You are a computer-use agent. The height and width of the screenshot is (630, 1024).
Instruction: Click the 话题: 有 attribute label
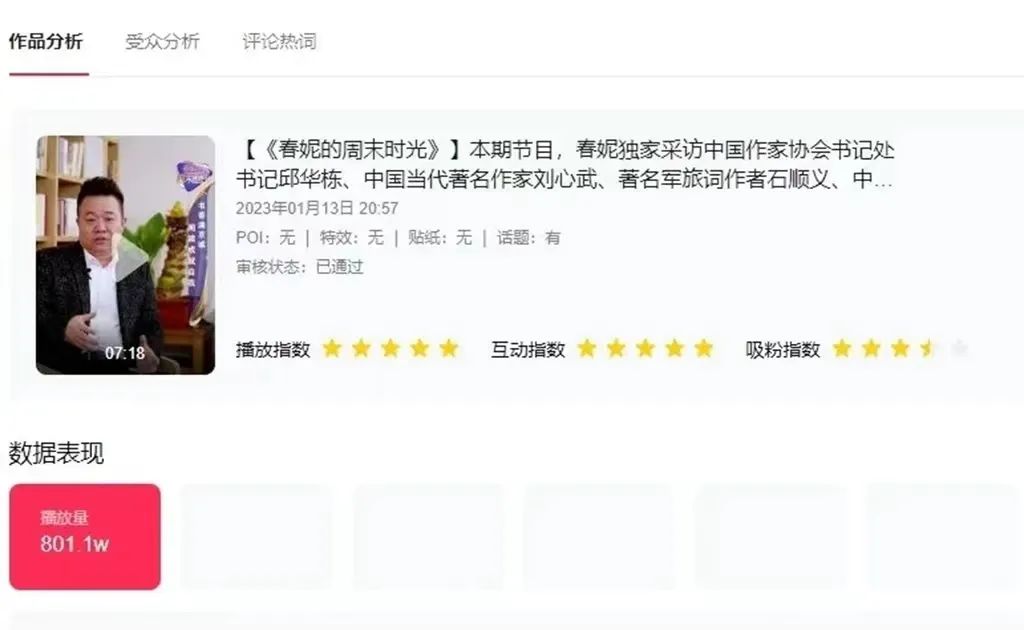(x=528, y=238)
